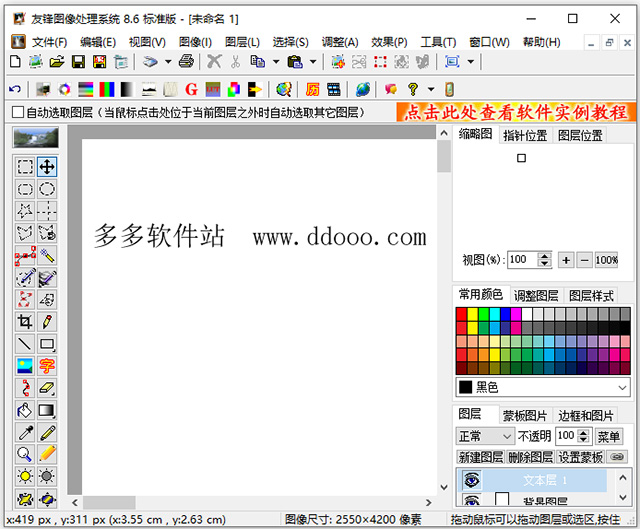
Task: Click the calendar 历 toolbar icon
Action: click(313, 89)
